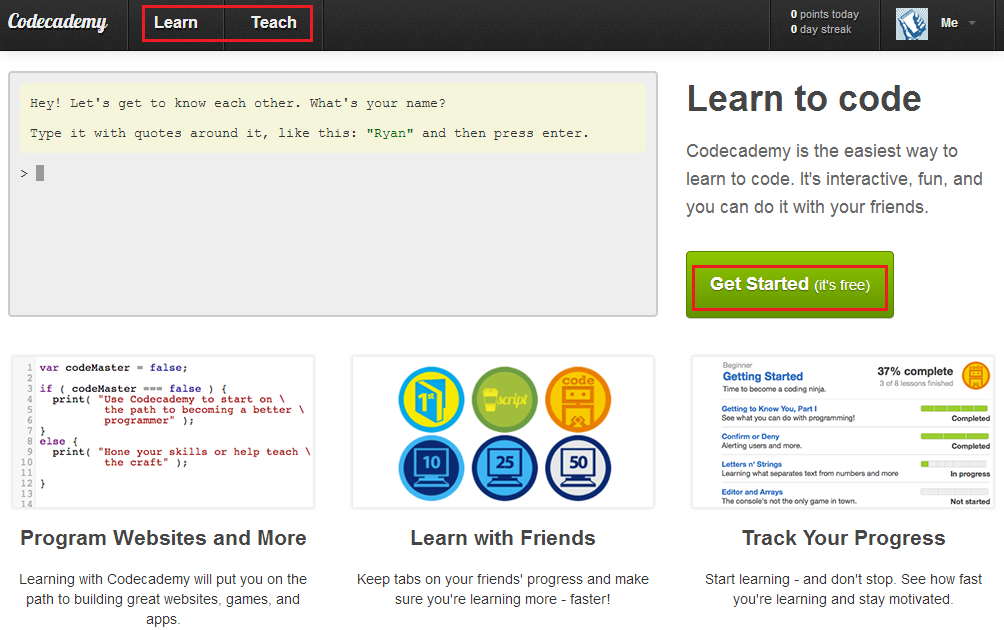Open the Teach menu item
Image resolution: width=1004 pixels, height=630 pixels.
coord(273,22)
